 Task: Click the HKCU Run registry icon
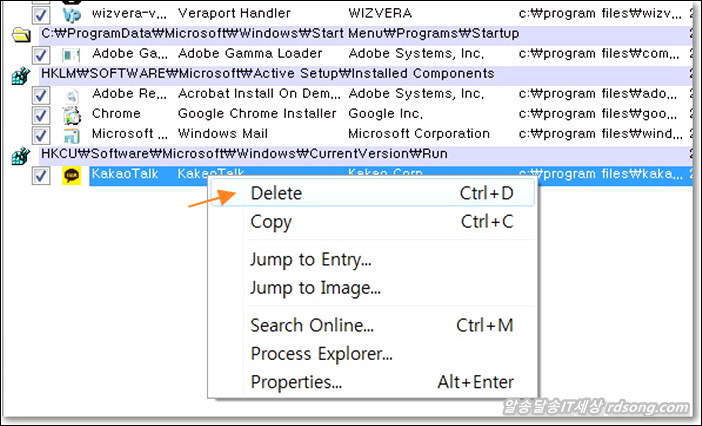(x=19, y=155)
